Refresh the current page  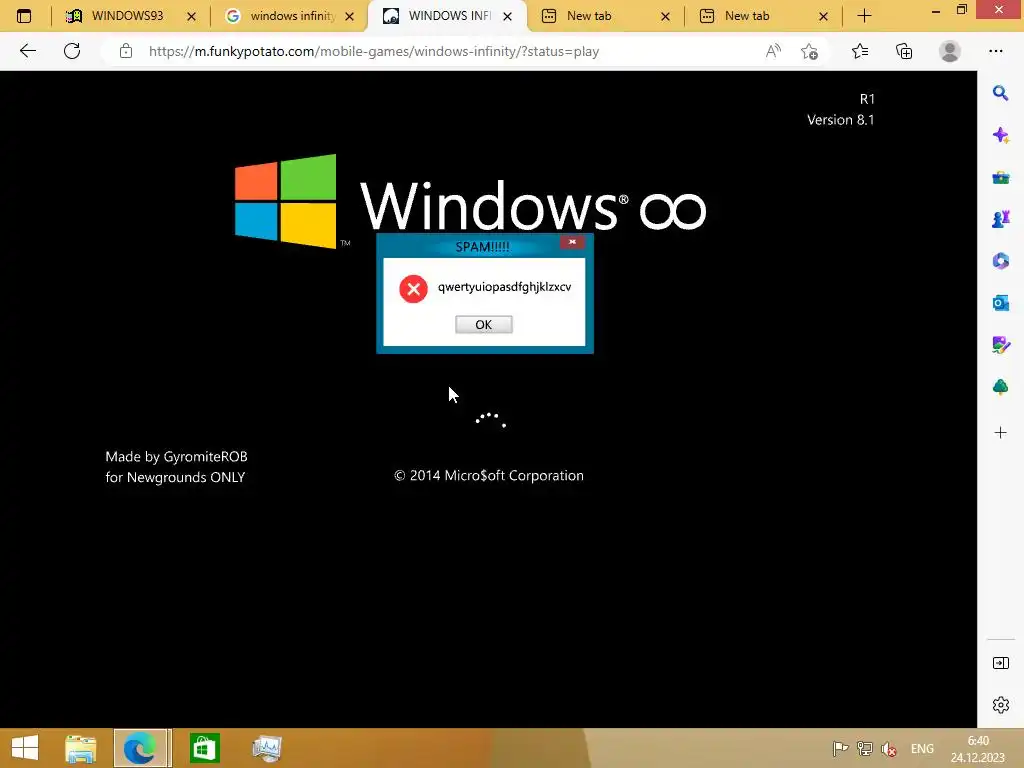pyautogui.click(x=72, y=51)
